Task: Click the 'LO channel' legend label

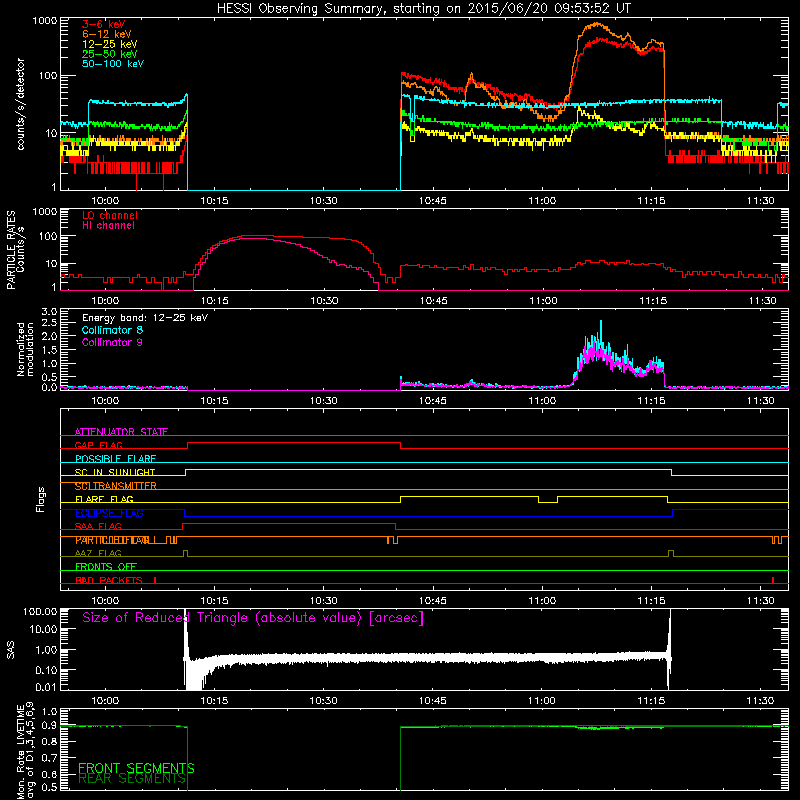Action: pyautogui.click(x=110, y=215)
